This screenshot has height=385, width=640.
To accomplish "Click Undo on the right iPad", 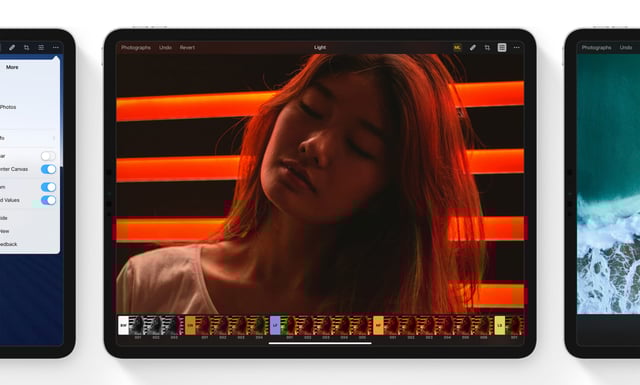I will (x=626, y=47).
